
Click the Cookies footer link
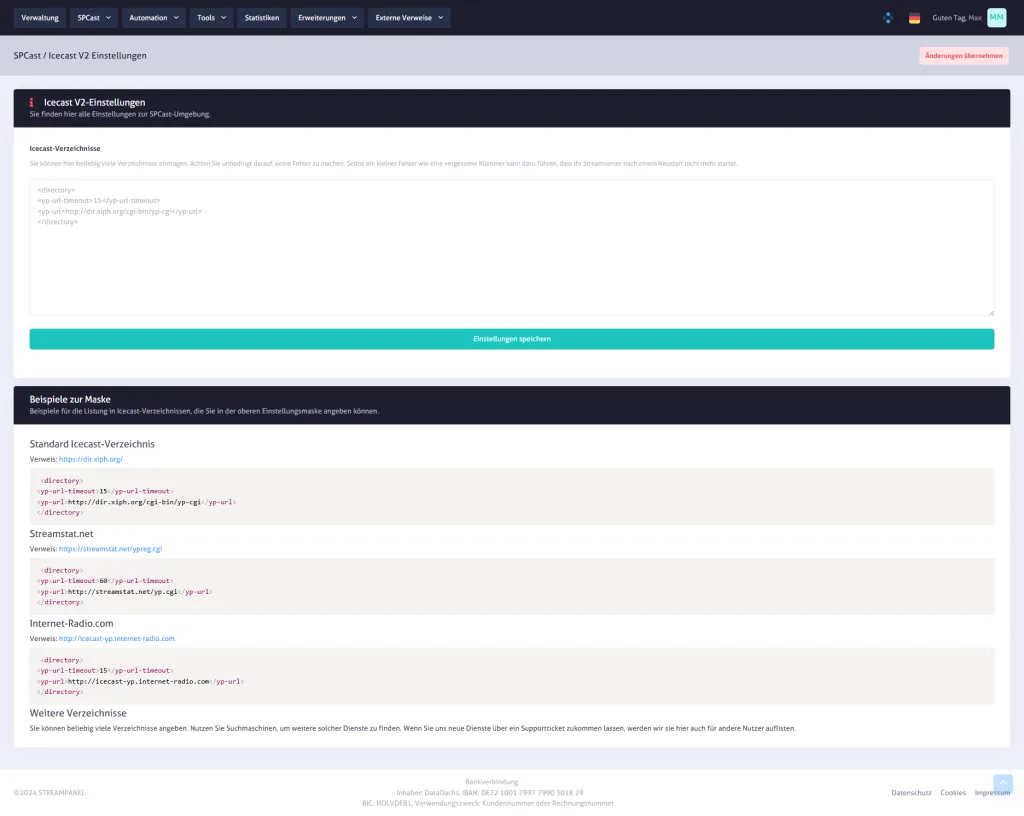[953, 792]
